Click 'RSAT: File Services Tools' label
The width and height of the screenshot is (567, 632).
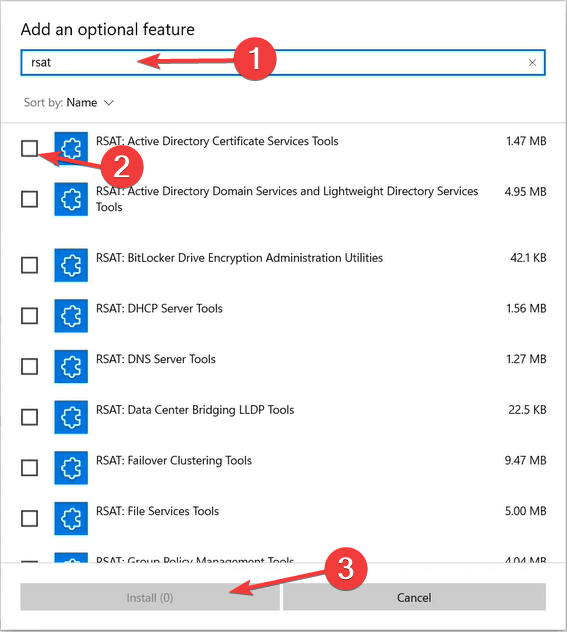click(157, 511)
